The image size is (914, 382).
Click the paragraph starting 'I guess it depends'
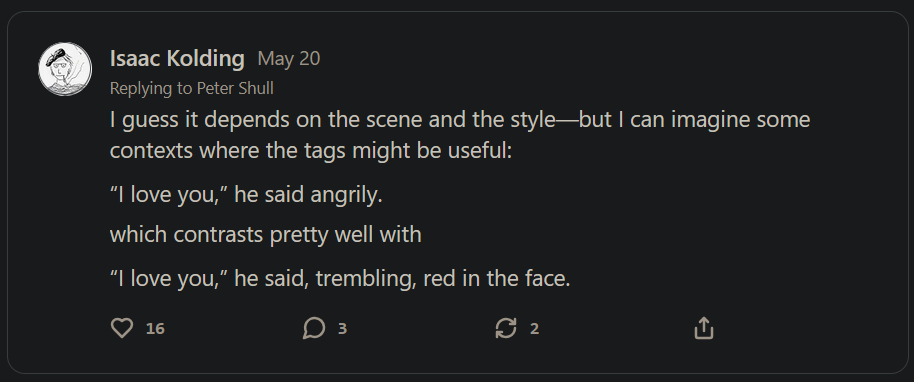click(460, 135)
